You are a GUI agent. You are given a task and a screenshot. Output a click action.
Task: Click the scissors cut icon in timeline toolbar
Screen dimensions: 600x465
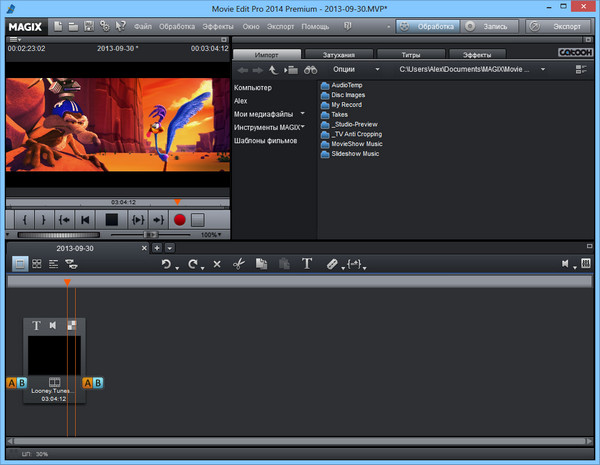pyautogui.click(x=238, y=264)
